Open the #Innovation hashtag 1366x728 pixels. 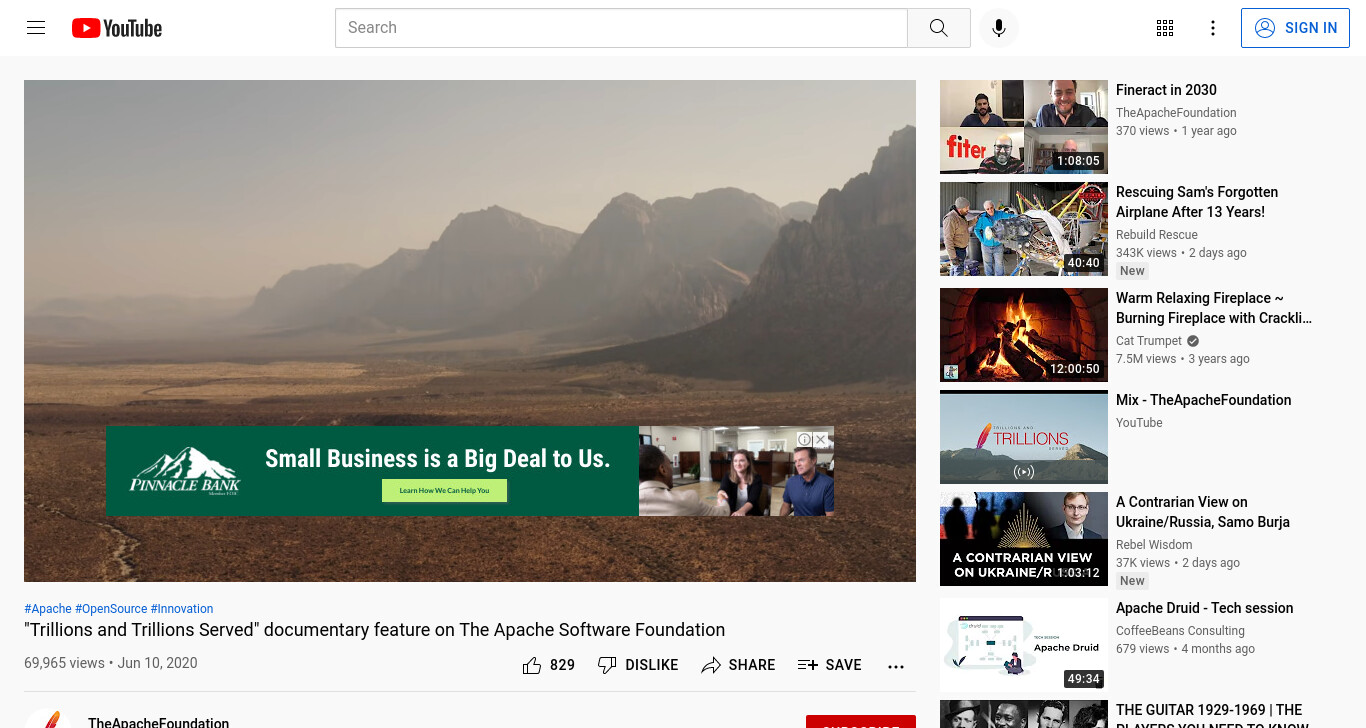click(x=182, y=609)
